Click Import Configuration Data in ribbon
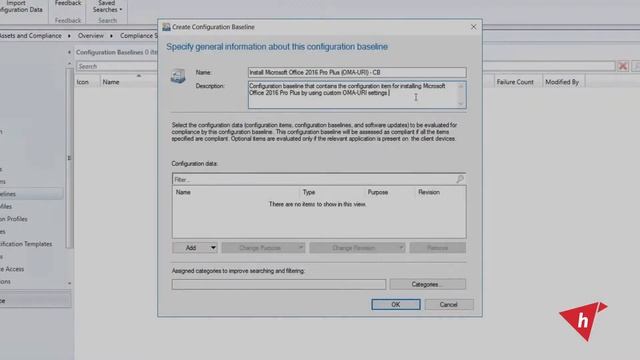Viewport: 640px width, 360px height. point(20,6)
